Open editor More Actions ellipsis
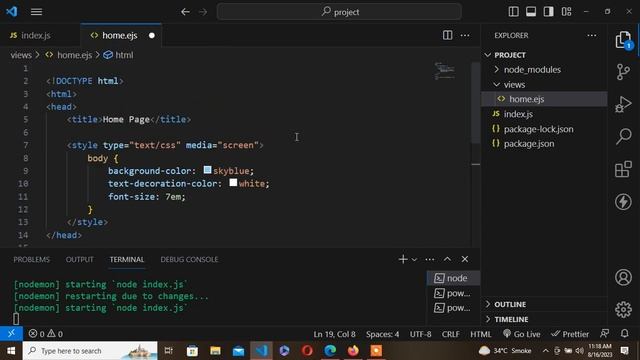The image size is (640, 360). (x=465, y=36)
